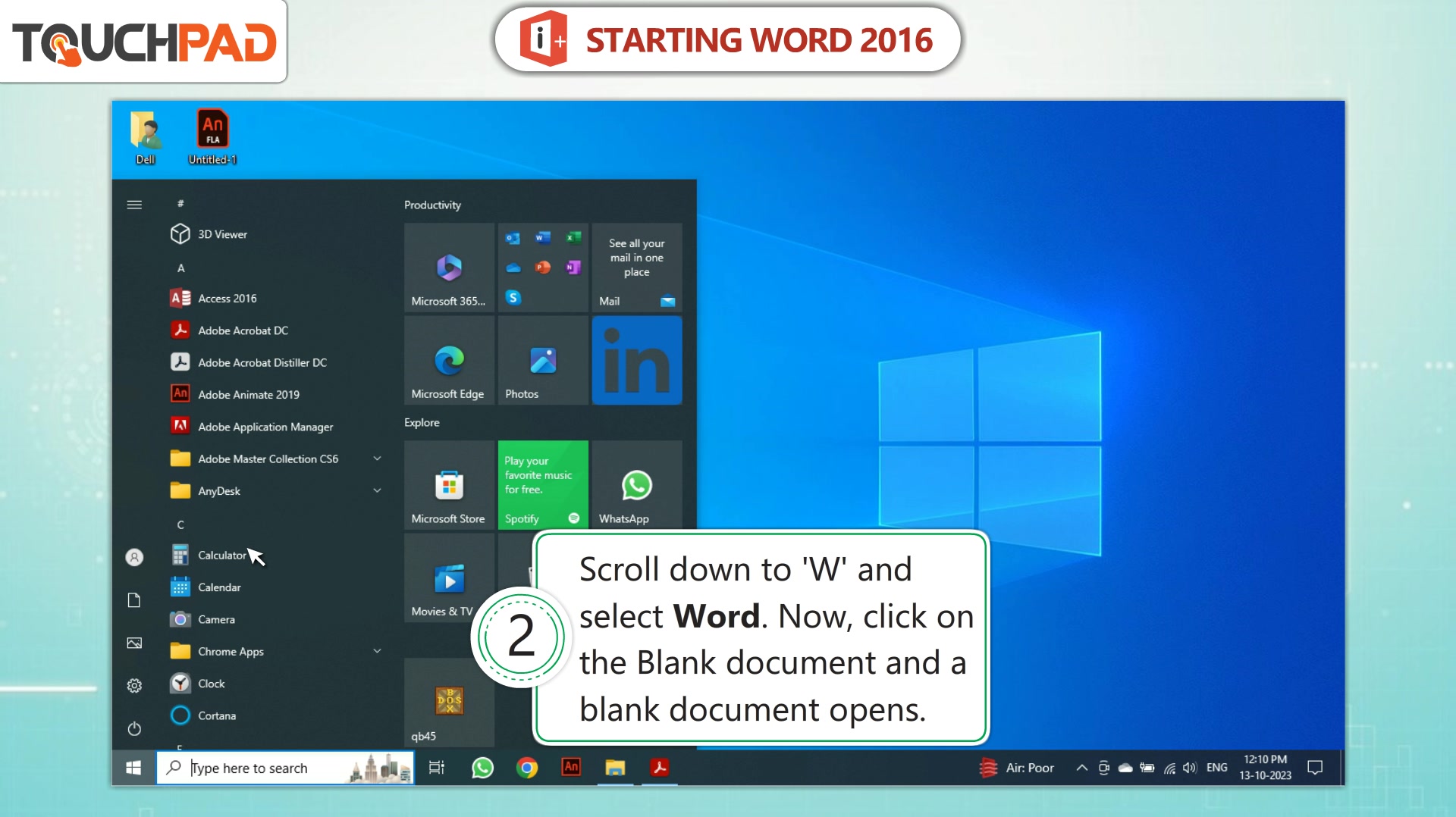This screenshot has width=1456, height=817.
Task: Show hidden icons in the system tray
Action: (x=1082, y=768)
